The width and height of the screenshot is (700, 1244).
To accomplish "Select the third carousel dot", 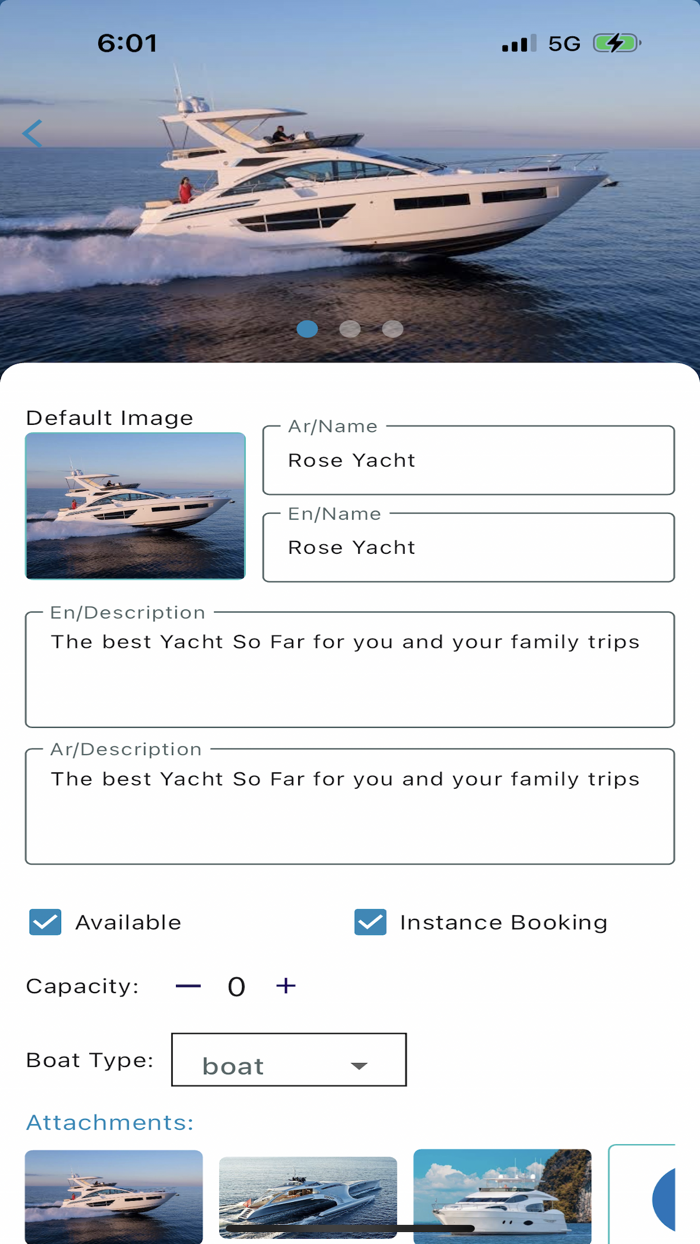I will pyautogui.click(x=392, y=329).
